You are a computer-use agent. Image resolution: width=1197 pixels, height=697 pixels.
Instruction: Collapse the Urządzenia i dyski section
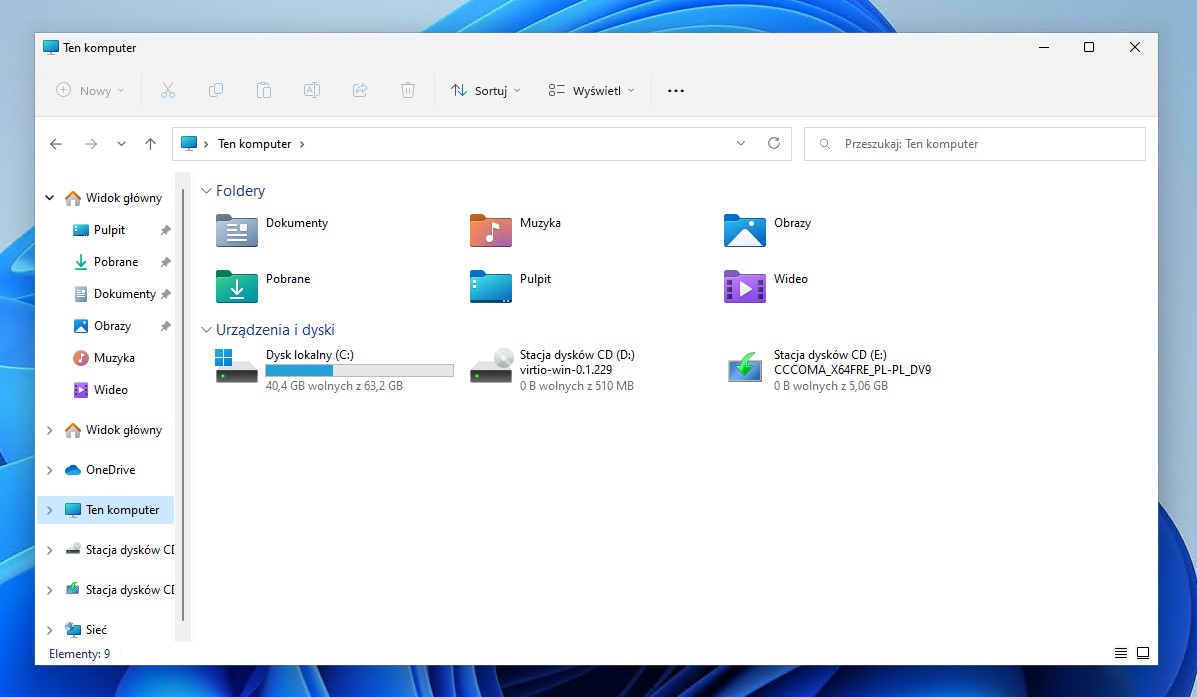click(x=207, y=330)
